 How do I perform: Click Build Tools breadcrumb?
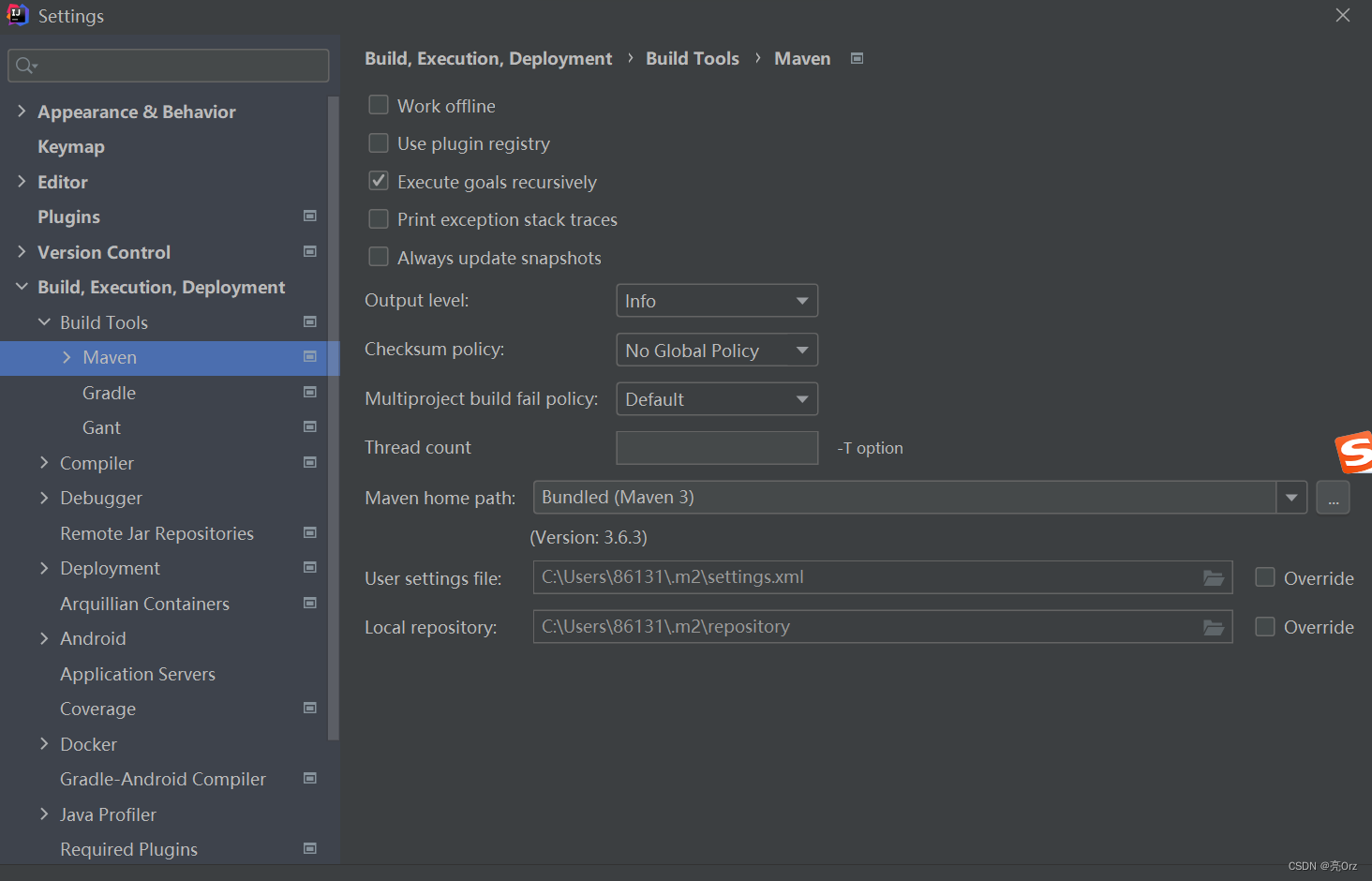click(693, 58)
